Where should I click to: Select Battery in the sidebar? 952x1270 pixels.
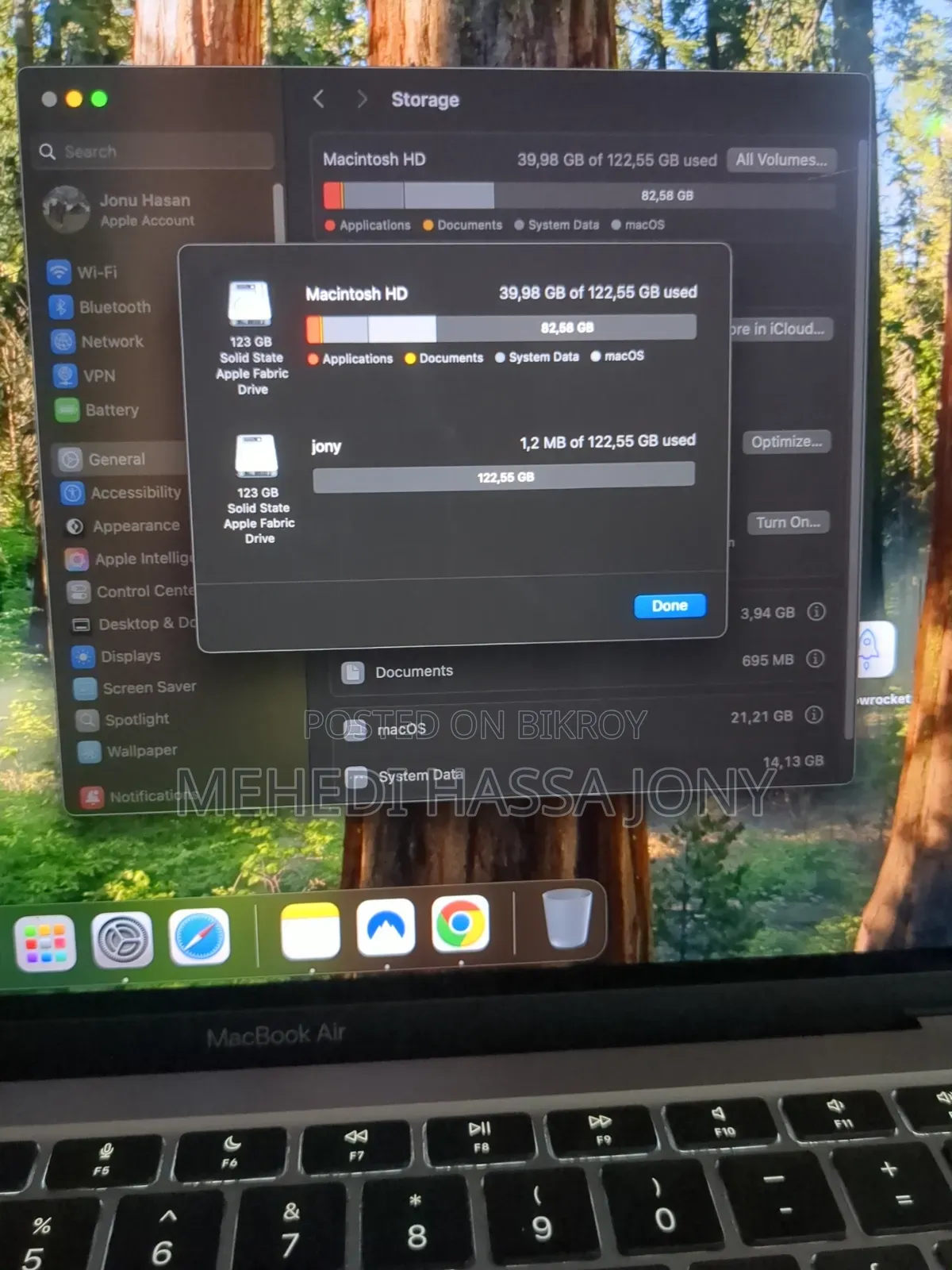(98, 410)
